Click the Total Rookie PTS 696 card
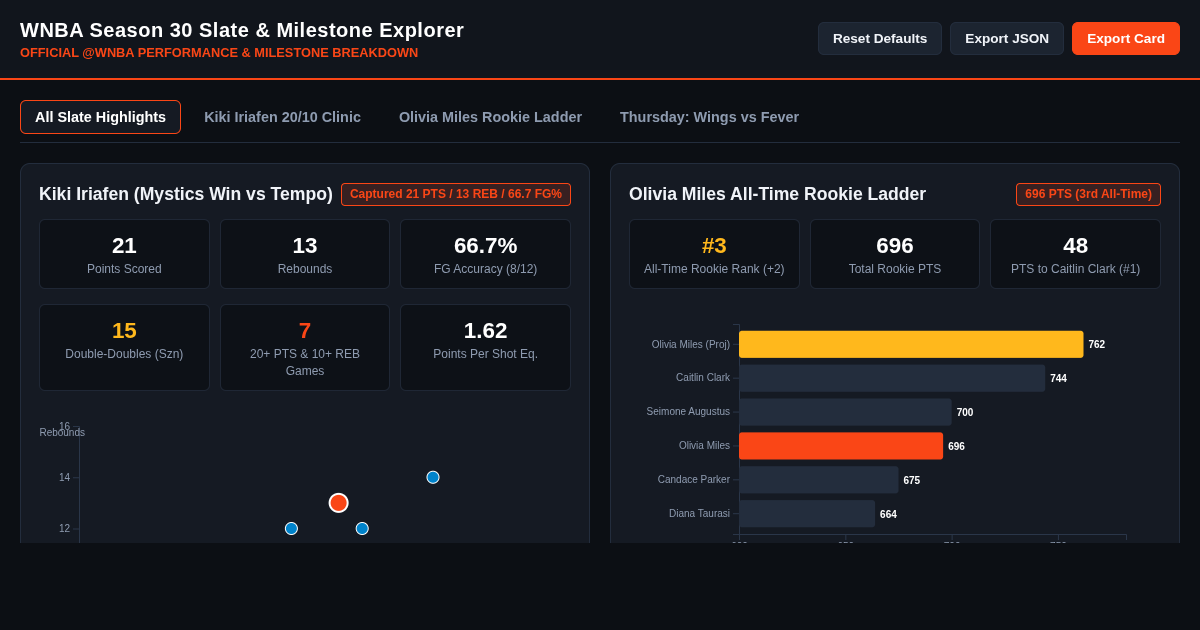 [x=895, y=254]
